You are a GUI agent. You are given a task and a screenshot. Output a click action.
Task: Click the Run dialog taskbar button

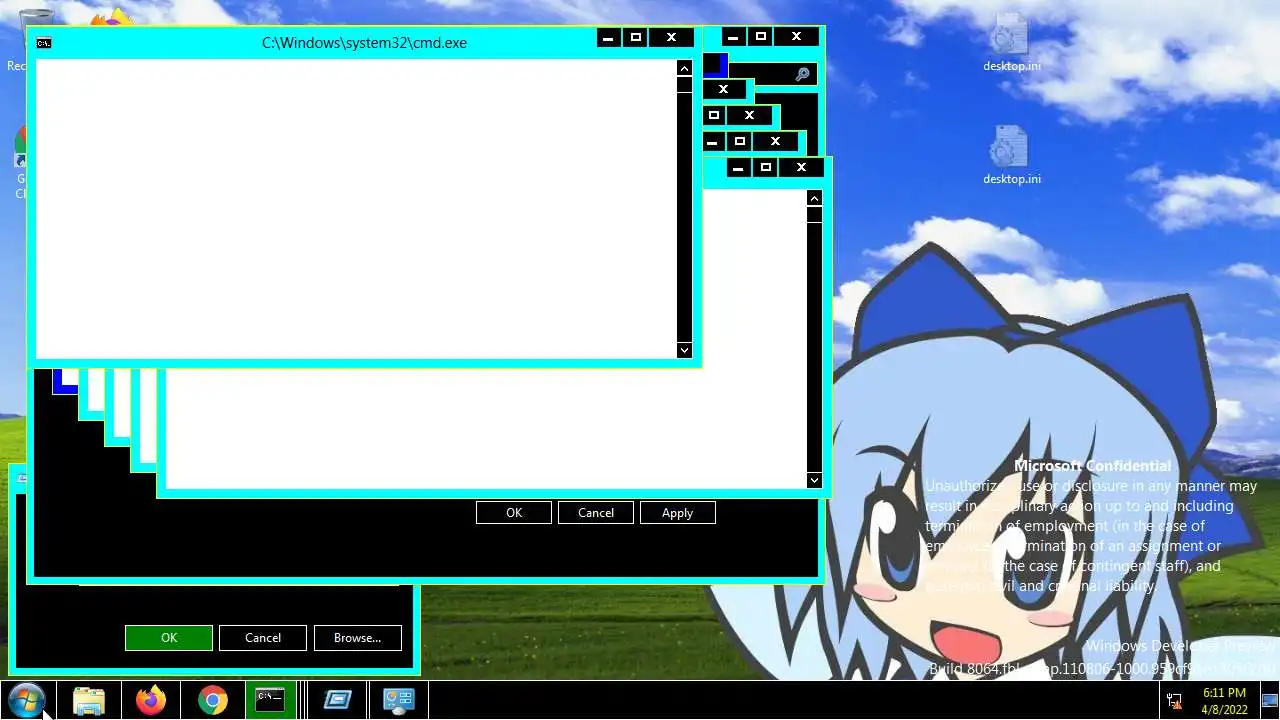pos(337,700)
